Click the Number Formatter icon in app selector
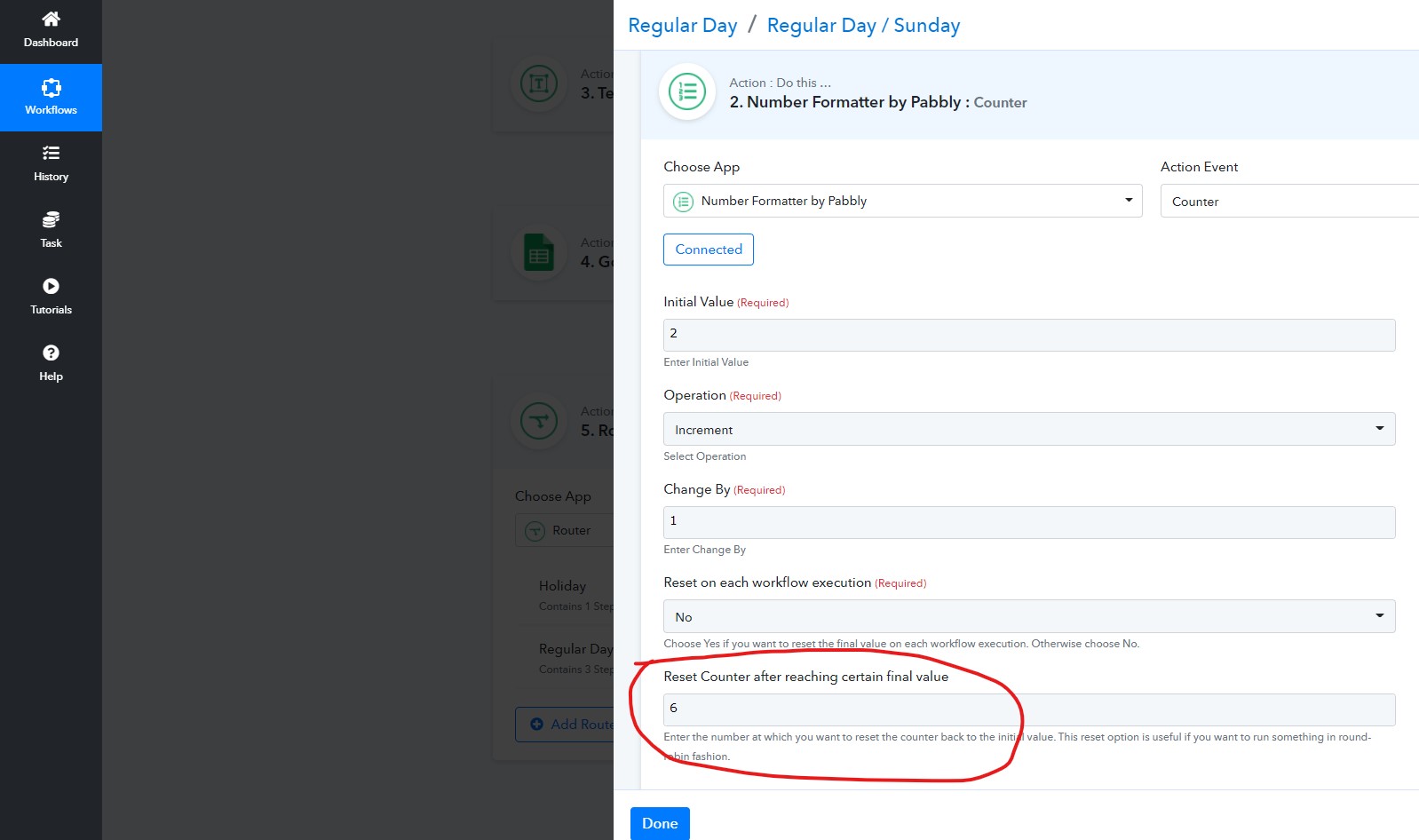 pyautogui.click(x=683, y=202)
